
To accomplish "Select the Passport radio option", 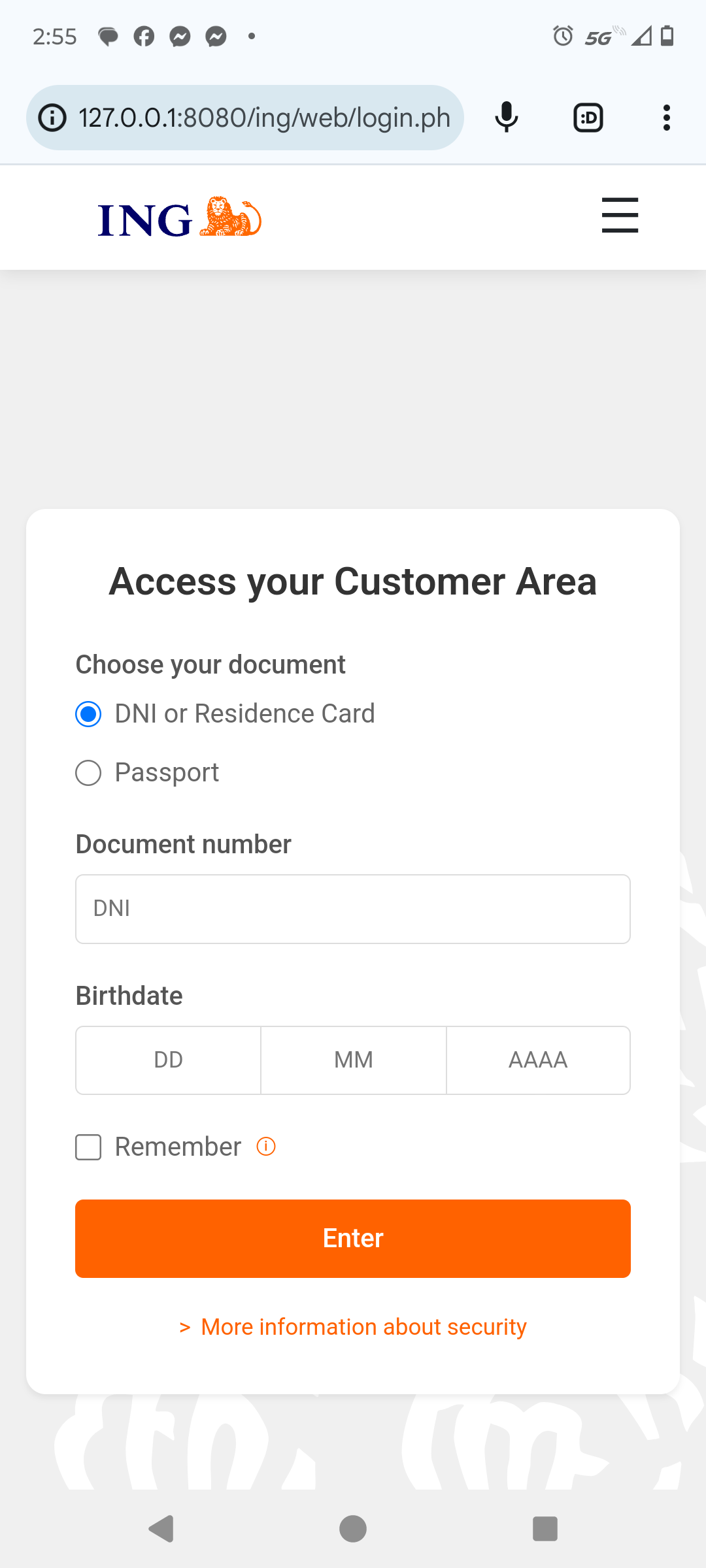I will coord(88,773).
